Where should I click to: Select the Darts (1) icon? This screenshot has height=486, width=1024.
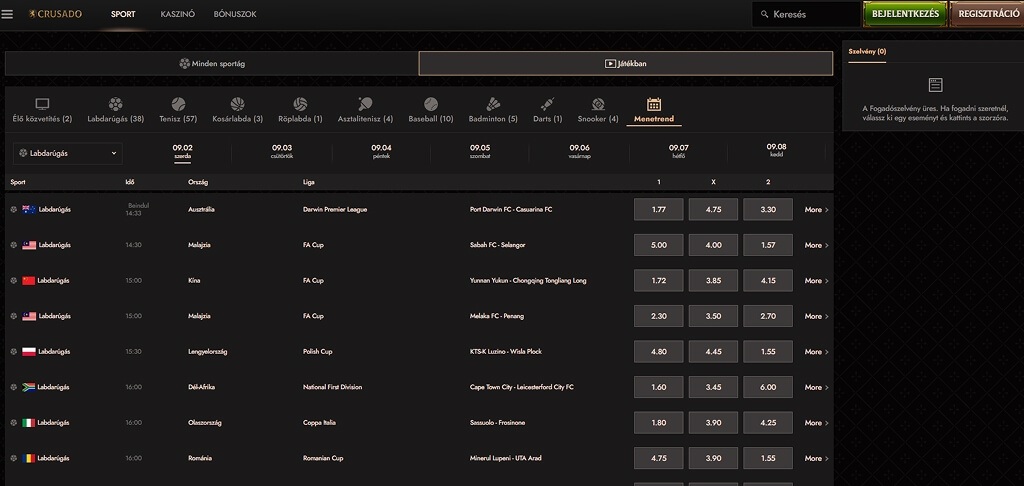tap(547, 104)
